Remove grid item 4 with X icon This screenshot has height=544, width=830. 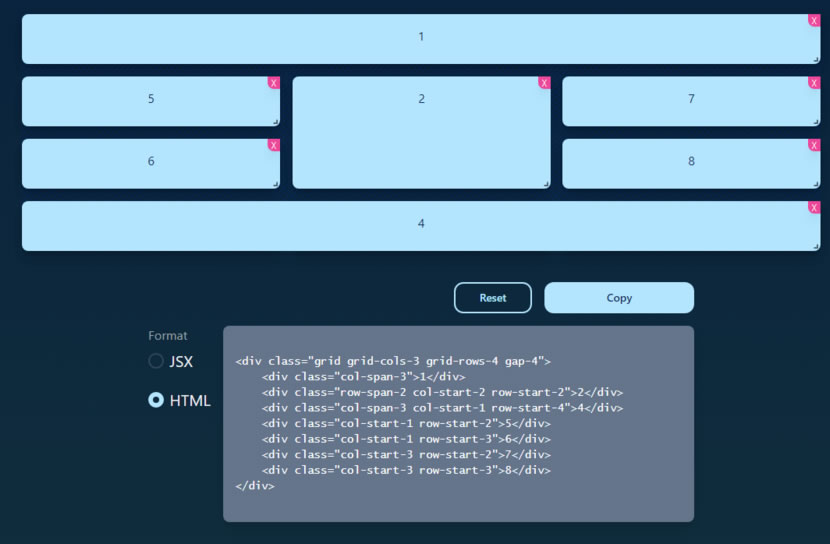coord(814,207)
